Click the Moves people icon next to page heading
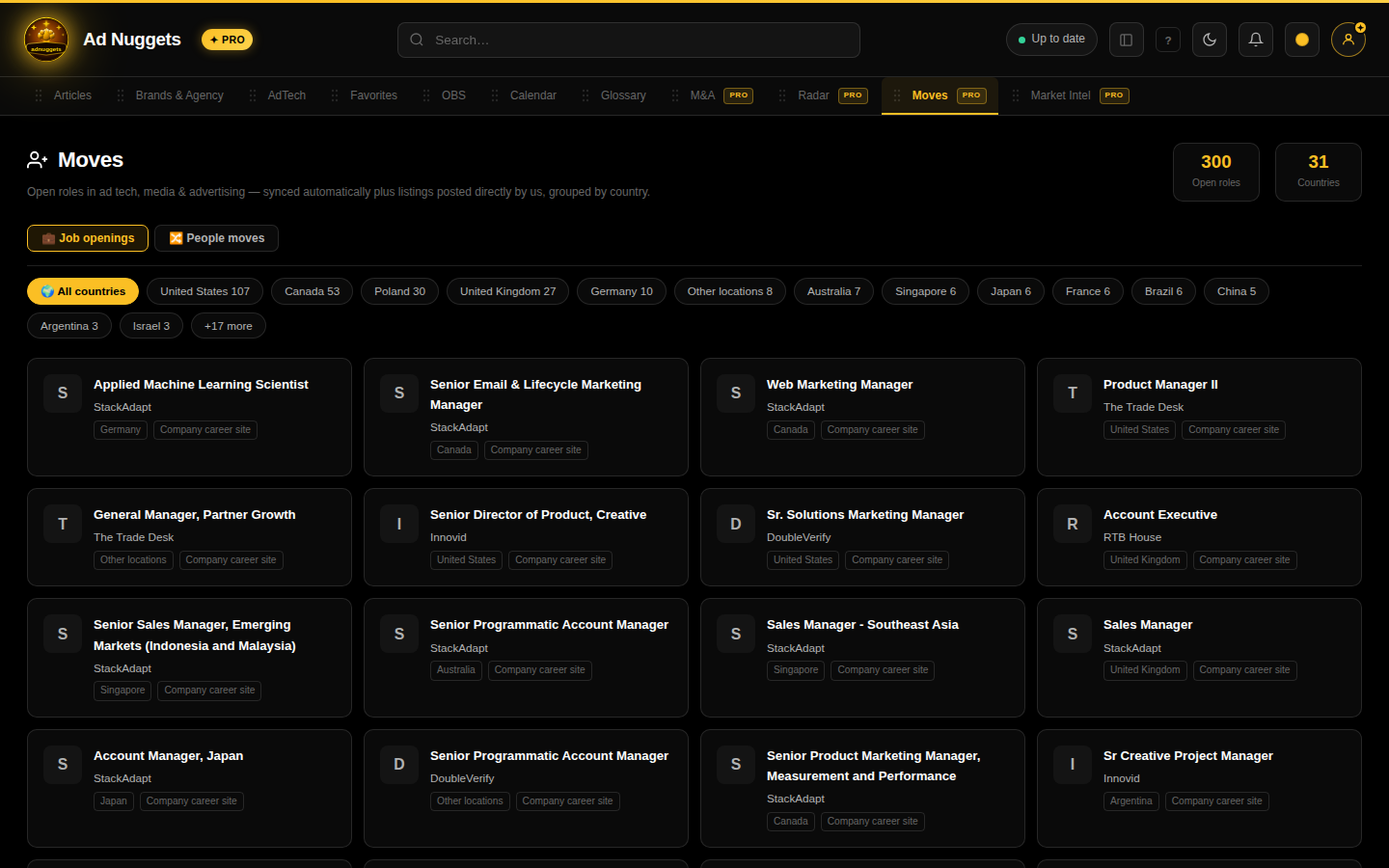This screenshot has width=1389, height=868. coord(38,160)
